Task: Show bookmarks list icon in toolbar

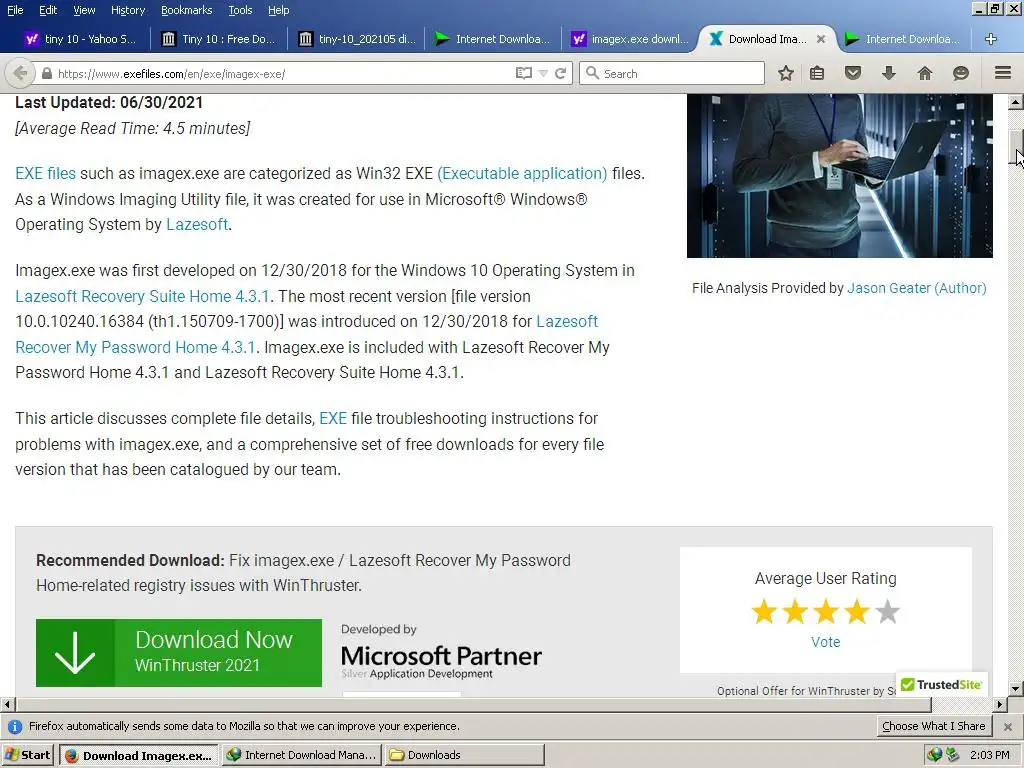Action: click(817, 73)
